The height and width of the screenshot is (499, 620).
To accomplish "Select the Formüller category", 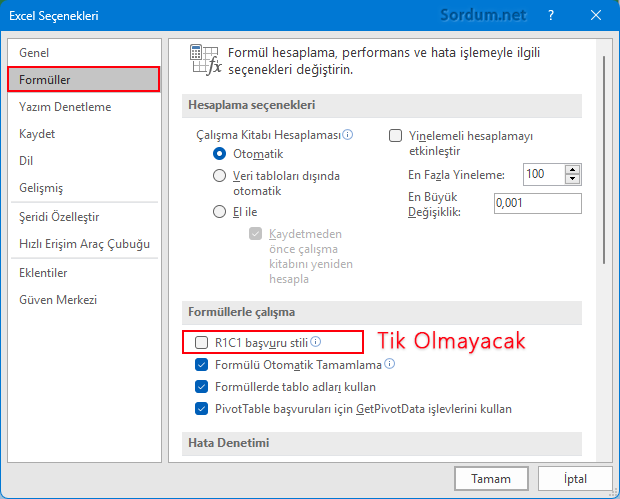I will (84, 79).
